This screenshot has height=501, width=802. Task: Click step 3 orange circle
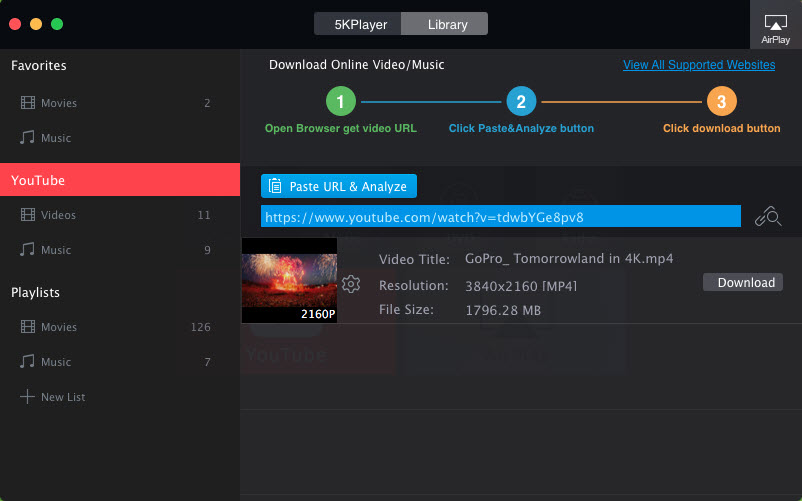722,101
